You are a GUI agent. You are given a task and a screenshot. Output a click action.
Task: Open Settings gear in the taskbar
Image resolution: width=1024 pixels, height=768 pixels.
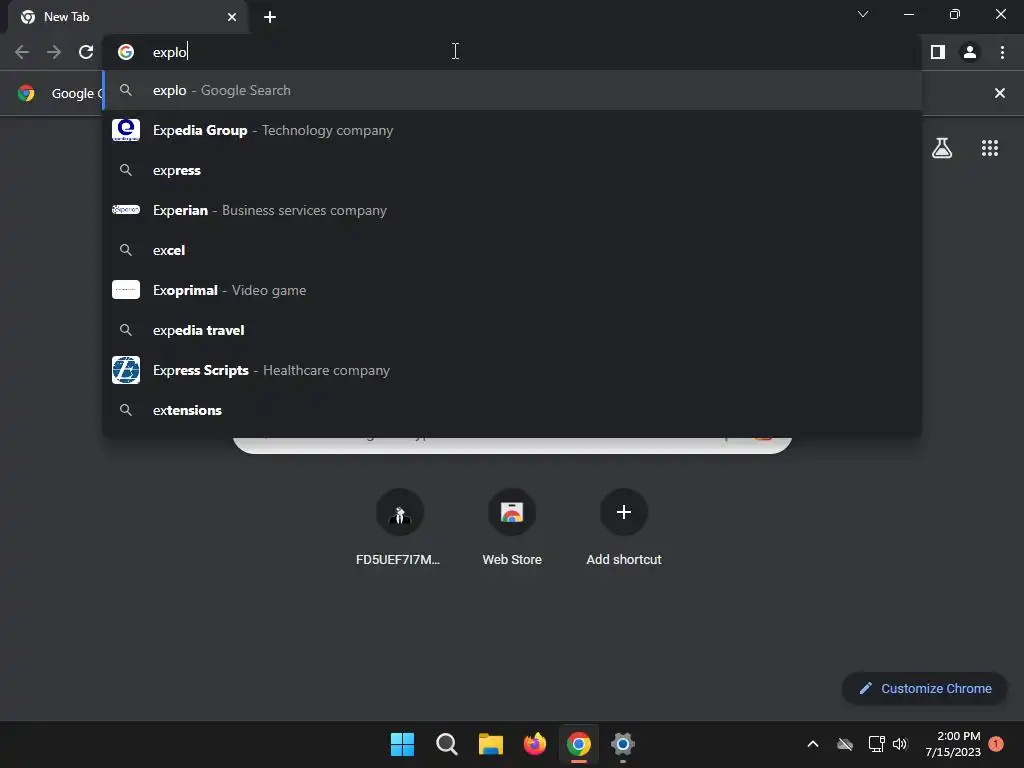[623, 744]
